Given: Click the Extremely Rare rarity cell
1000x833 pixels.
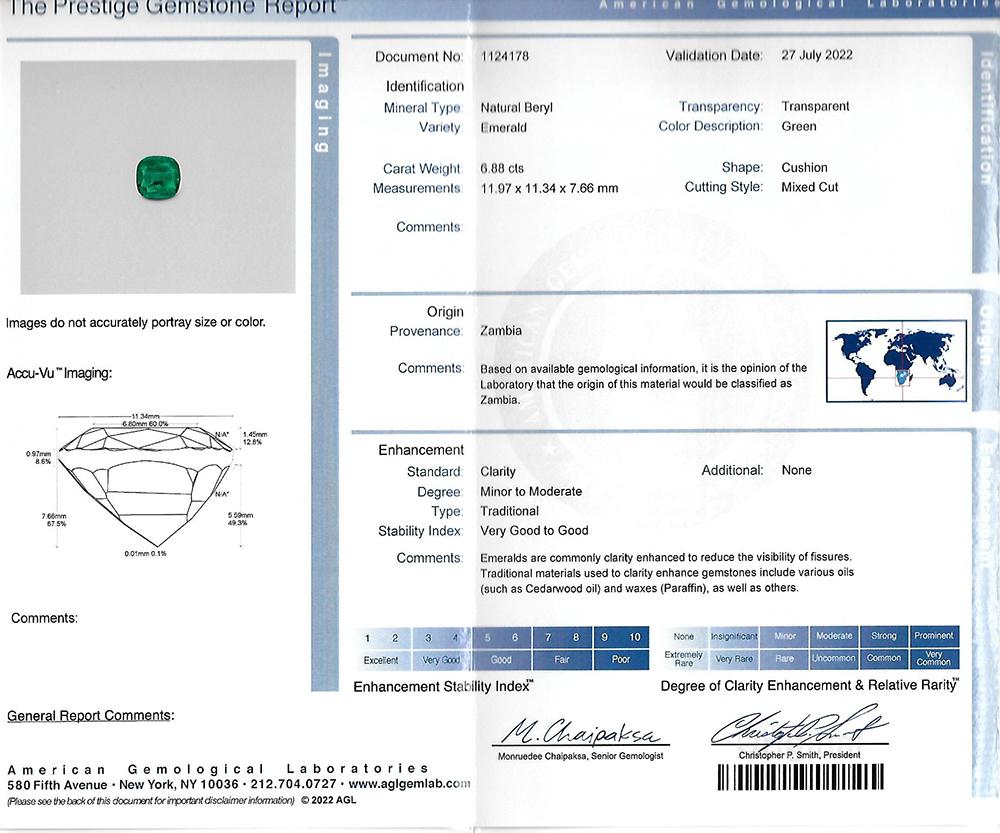Looking at the screenshot, I should (684, 659).
